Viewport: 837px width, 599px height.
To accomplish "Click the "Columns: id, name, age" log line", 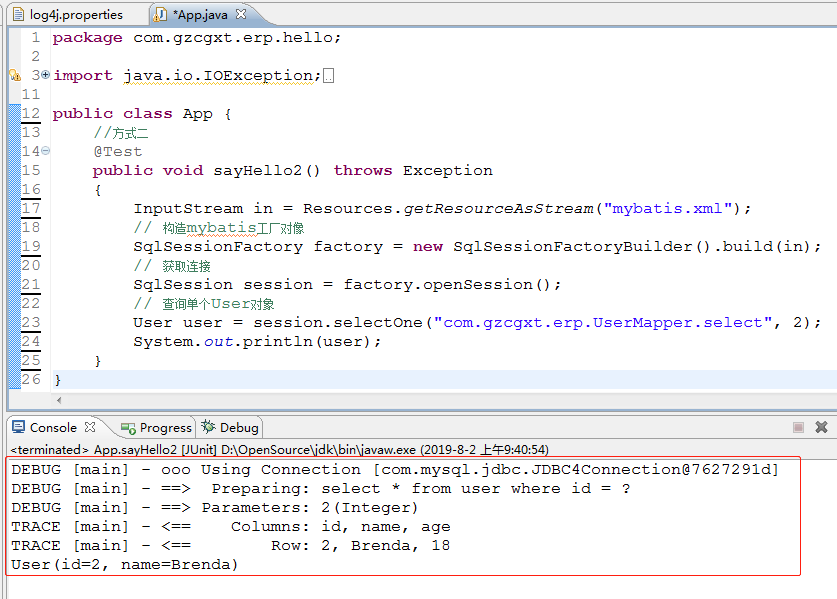I will (231, 527).
